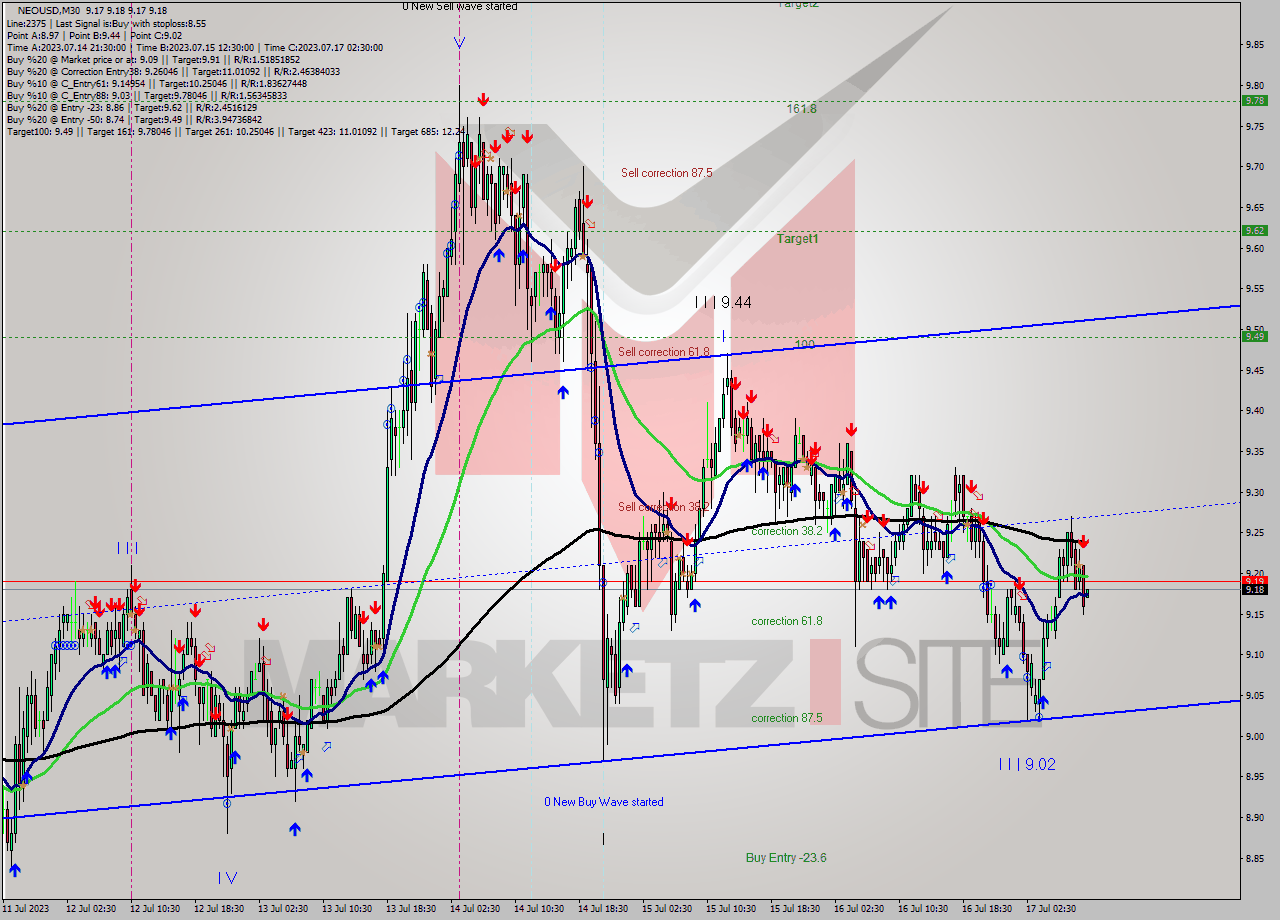Click the 'Buy Entry -23.6' label
Image resolution: width=1280 pixels, height=920 pixels.
click(786, 858)
